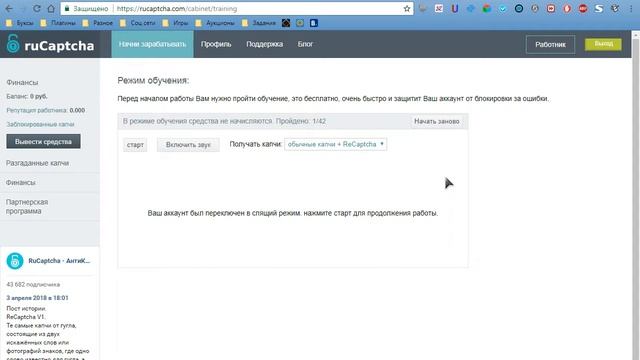
Task: Open the blue checkmark extension icon
Action: [503, 9]
